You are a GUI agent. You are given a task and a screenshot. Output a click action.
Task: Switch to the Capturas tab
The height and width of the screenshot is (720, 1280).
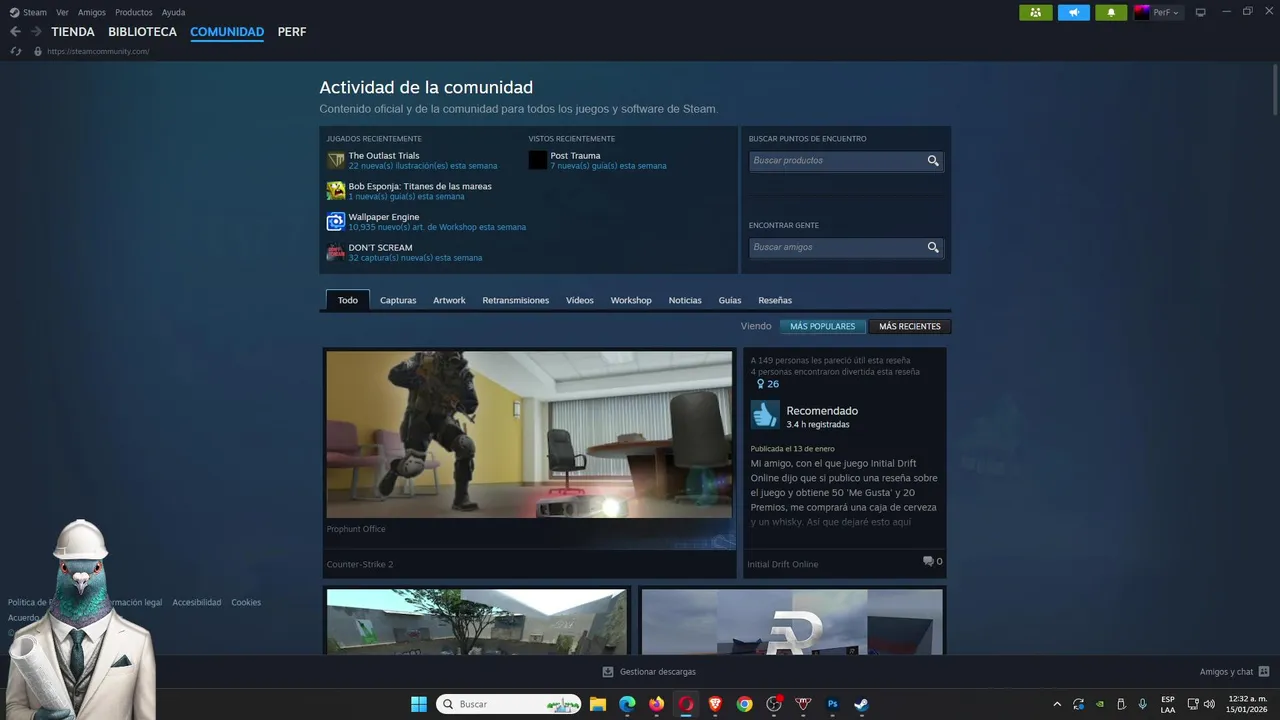(x=398, y=300)
